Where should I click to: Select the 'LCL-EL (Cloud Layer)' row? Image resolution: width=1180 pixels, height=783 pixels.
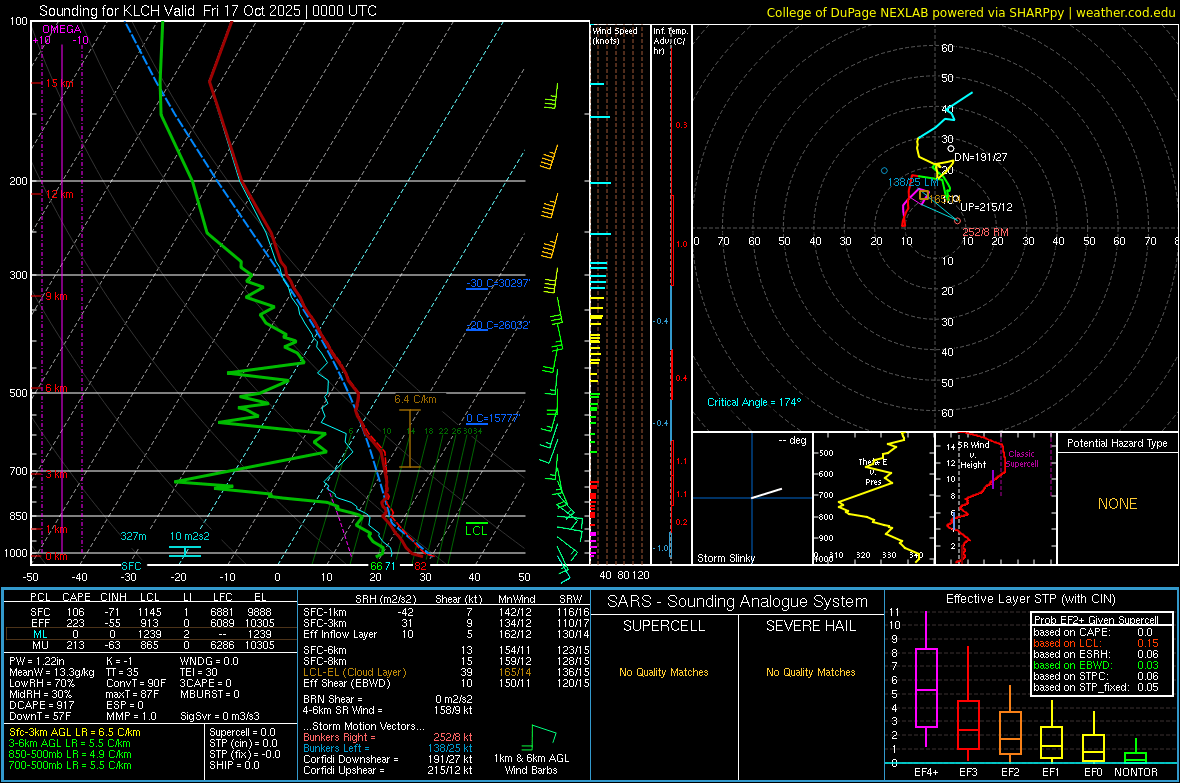tap(446, 672)
